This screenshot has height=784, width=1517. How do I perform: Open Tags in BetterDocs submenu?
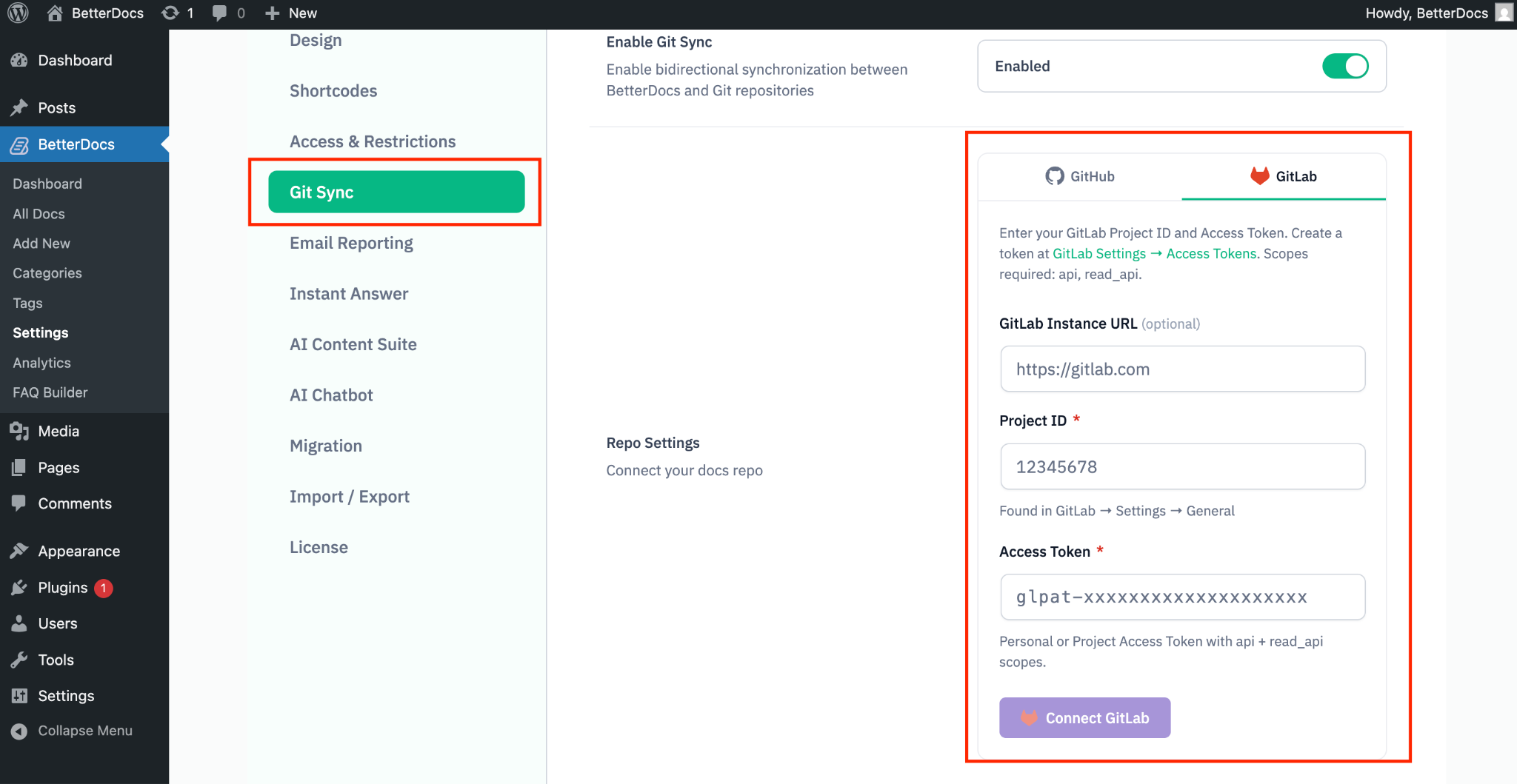(x=27, y=303)
